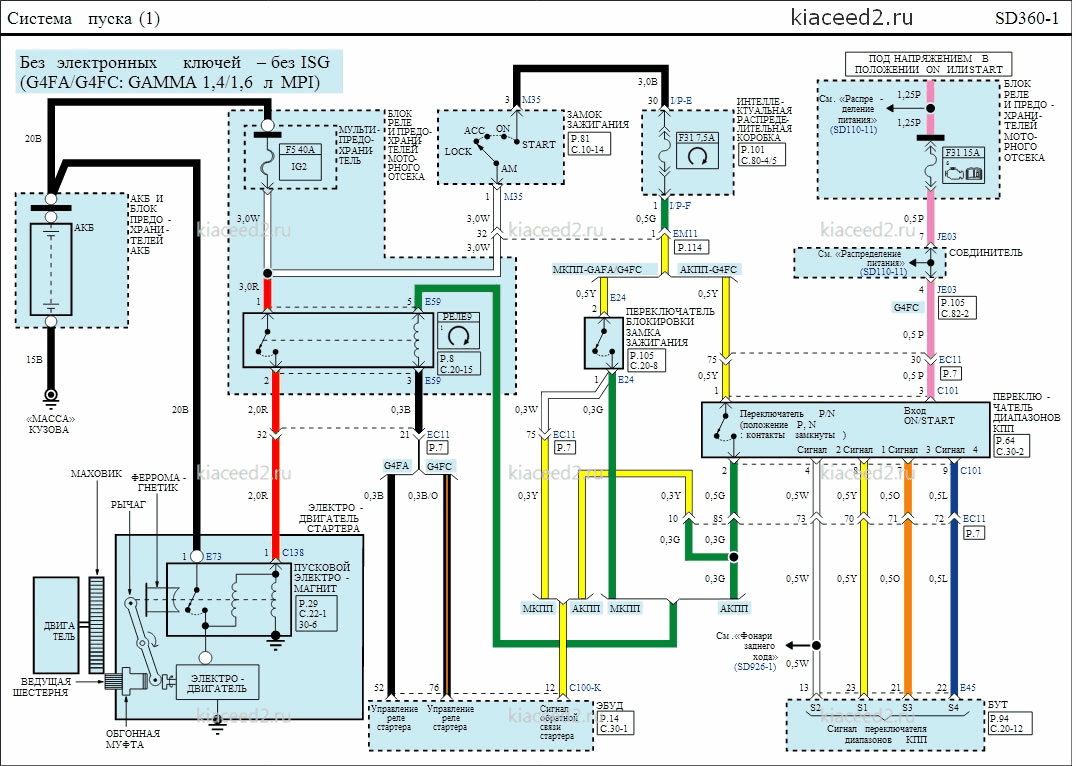Click the РЕЛЕ9 relay icon box
The image size is (1076, 766).
click(x=458, y=331)
